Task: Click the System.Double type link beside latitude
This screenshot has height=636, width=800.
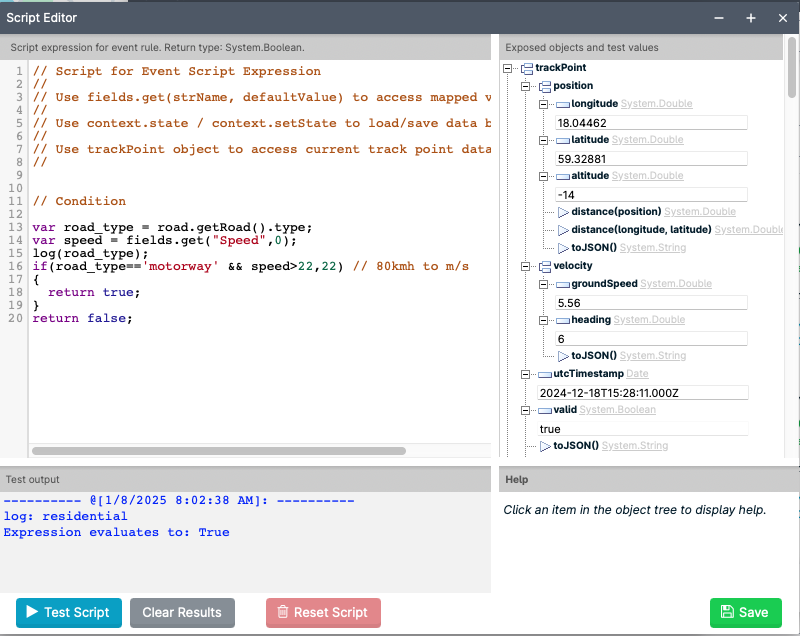Action: (x=647, y=140)
